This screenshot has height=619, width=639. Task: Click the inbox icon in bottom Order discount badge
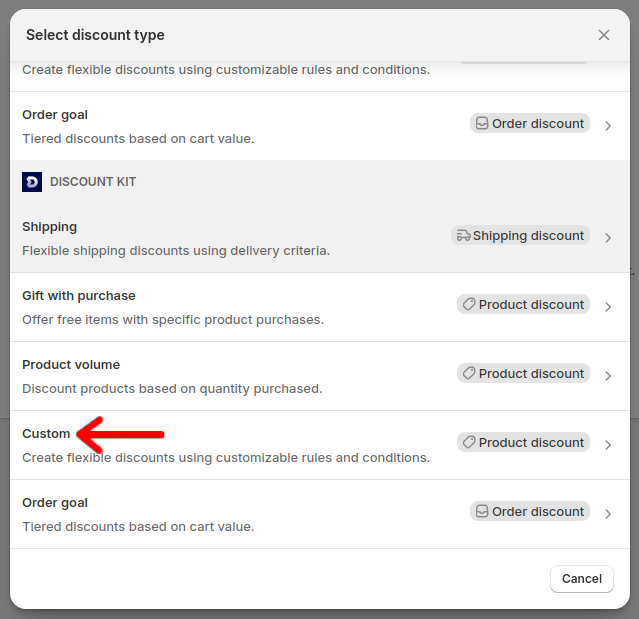click(x=482, y=511)
